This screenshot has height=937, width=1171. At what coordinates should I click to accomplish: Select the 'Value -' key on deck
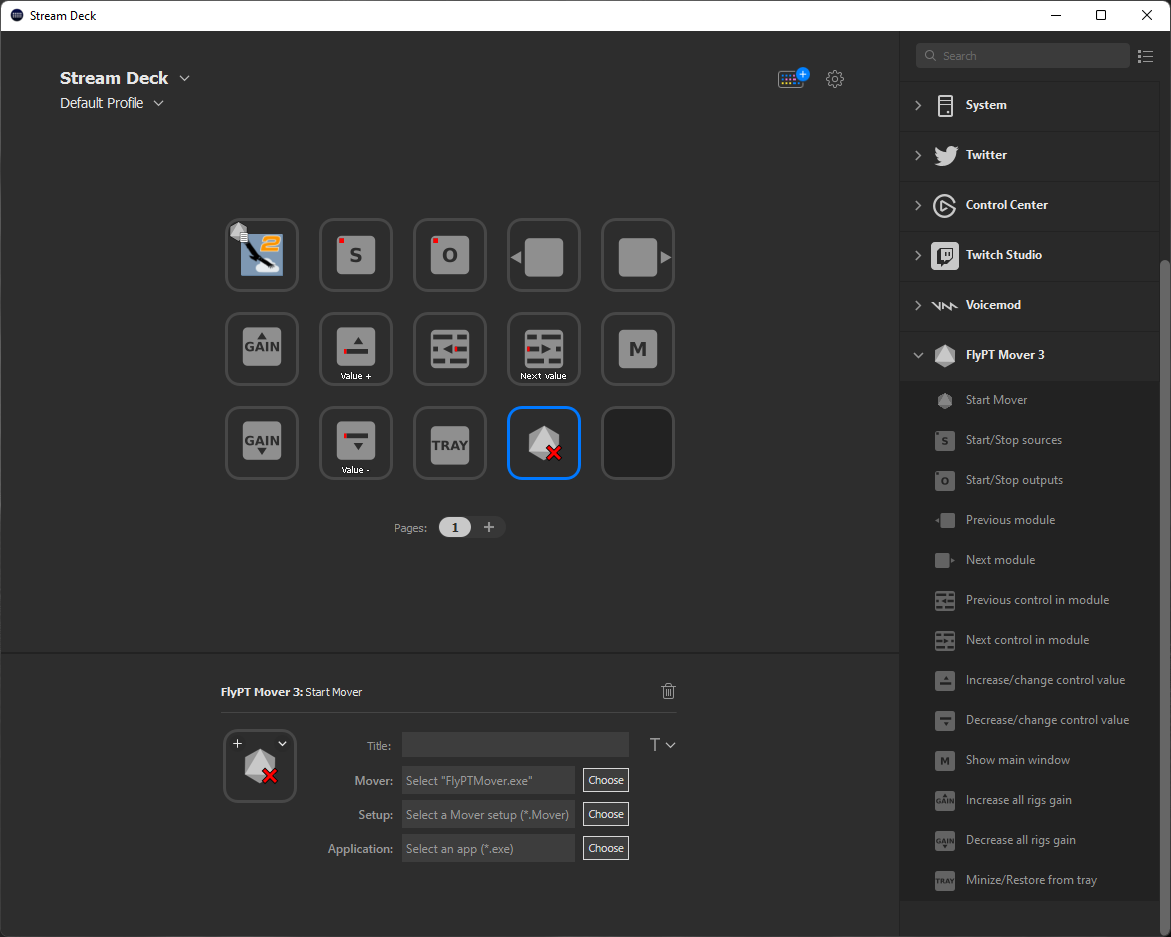[x=356, y=443]
